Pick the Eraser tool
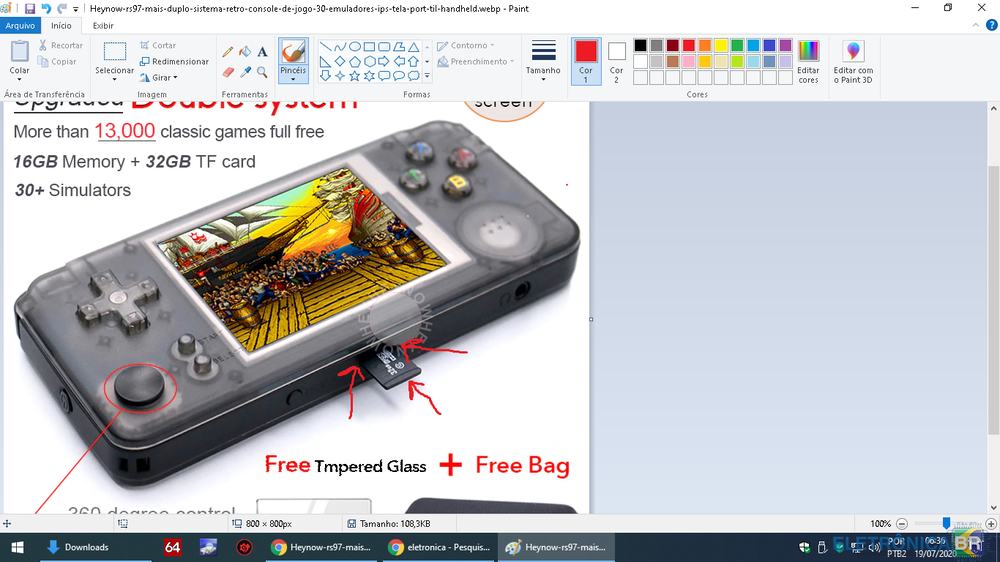 [228, 72]
